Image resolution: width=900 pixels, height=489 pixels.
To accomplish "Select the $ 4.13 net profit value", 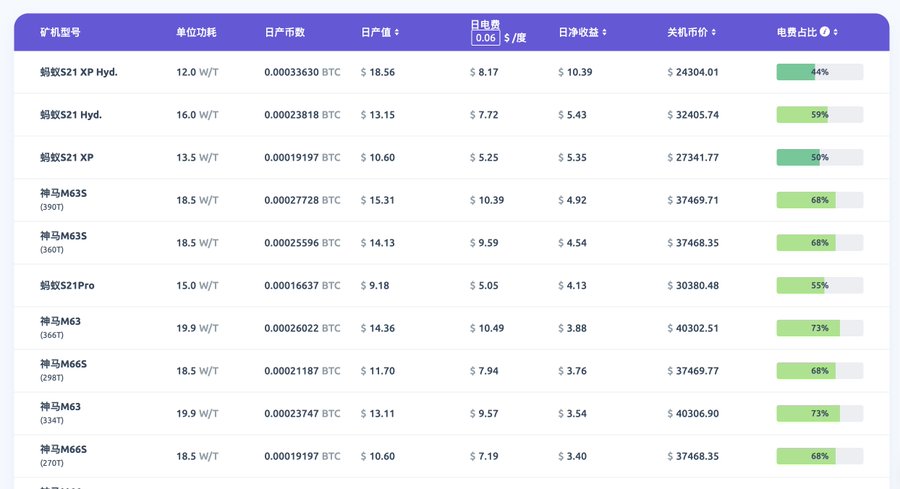I will 572,285.
